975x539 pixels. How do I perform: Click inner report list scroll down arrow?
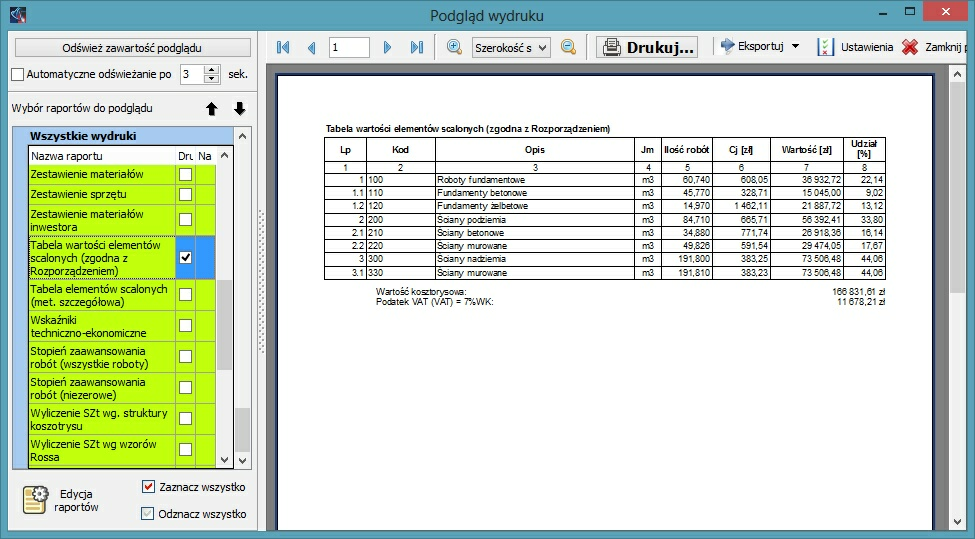tap(224, 460)
